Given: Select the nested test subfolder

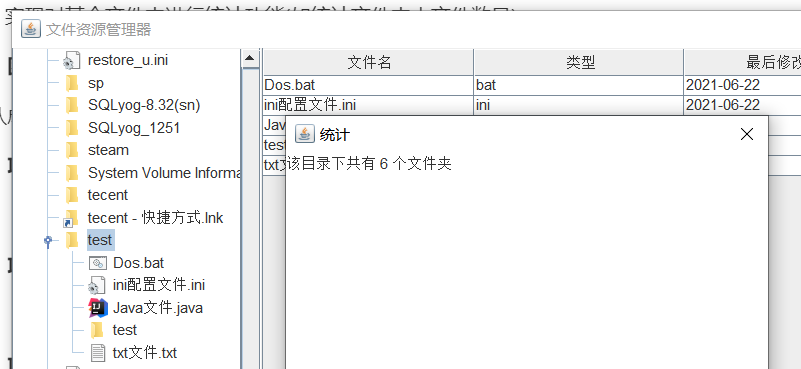Looking at the screenshot, I should point(125,330).
